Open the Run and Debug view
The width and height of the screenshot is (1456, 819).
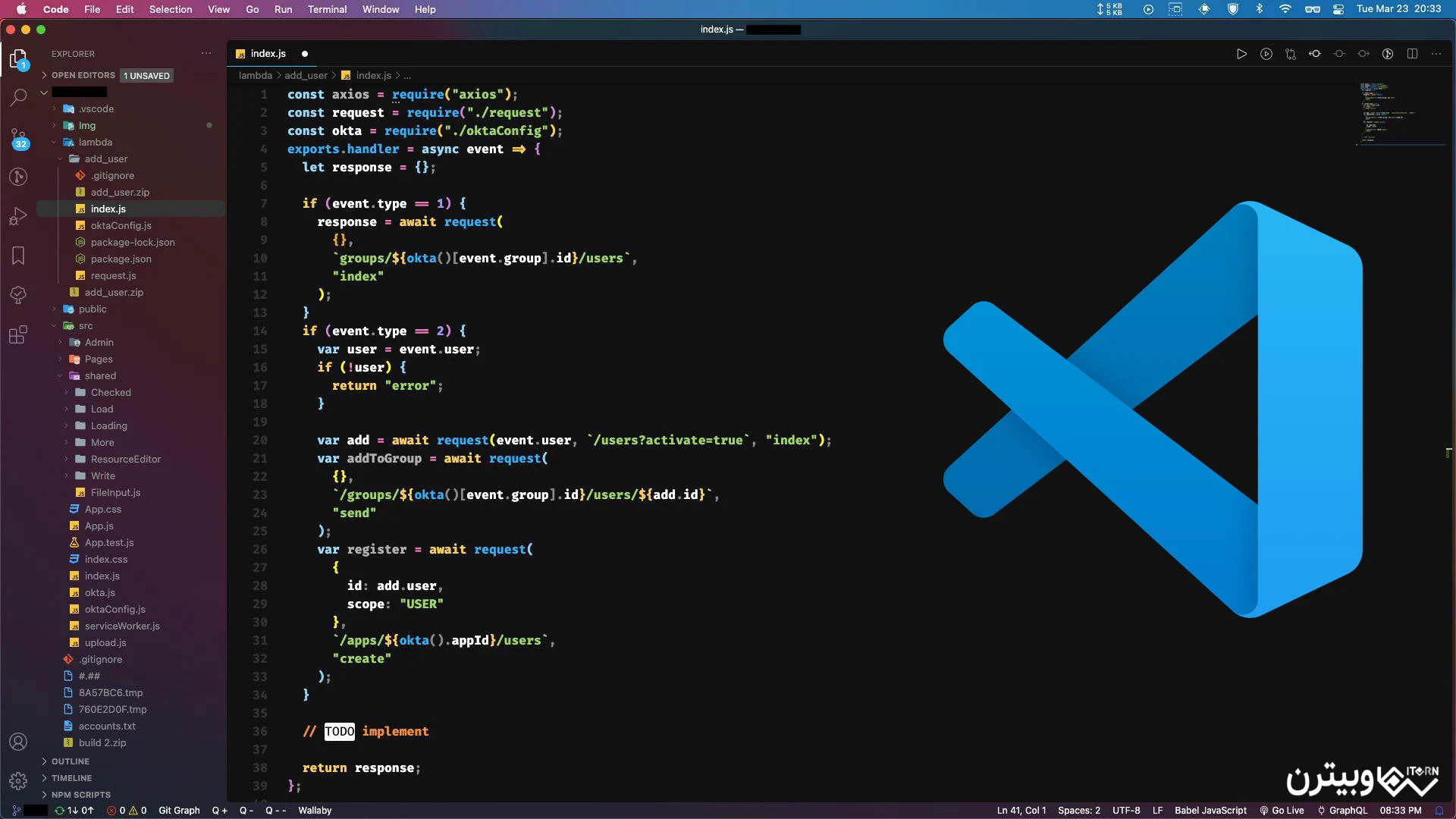(18, 216)
